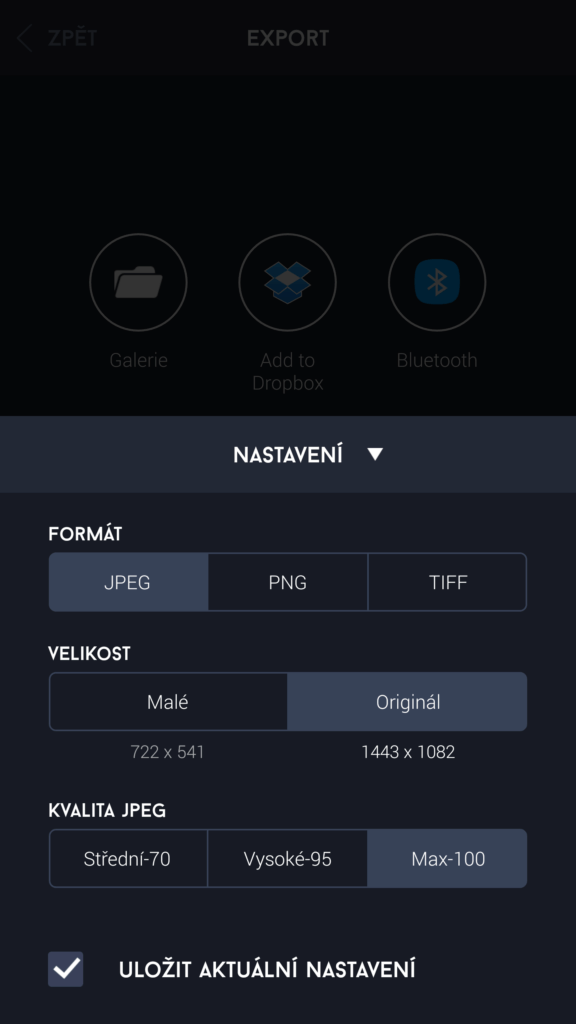Select the Malé size option
Screen dimensions: 576x1024
pos(168,702)
